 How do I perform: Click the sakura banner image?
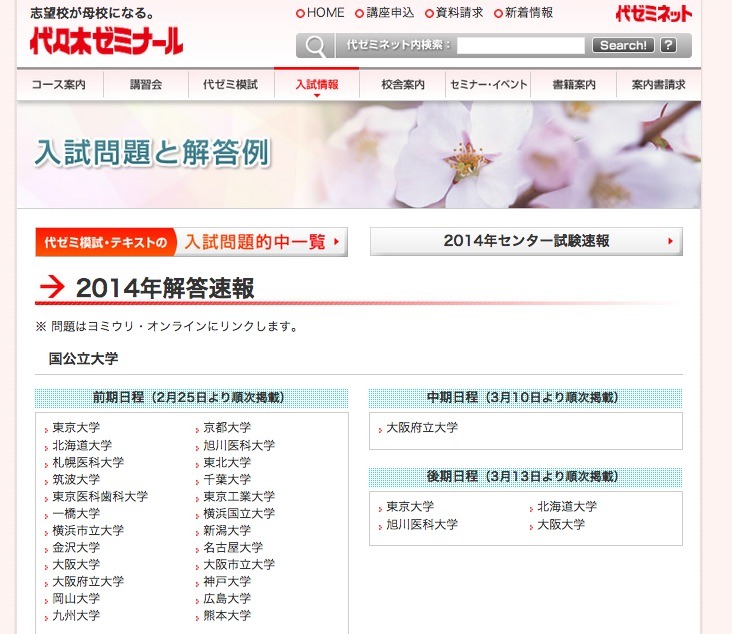(x=359, y=155)
